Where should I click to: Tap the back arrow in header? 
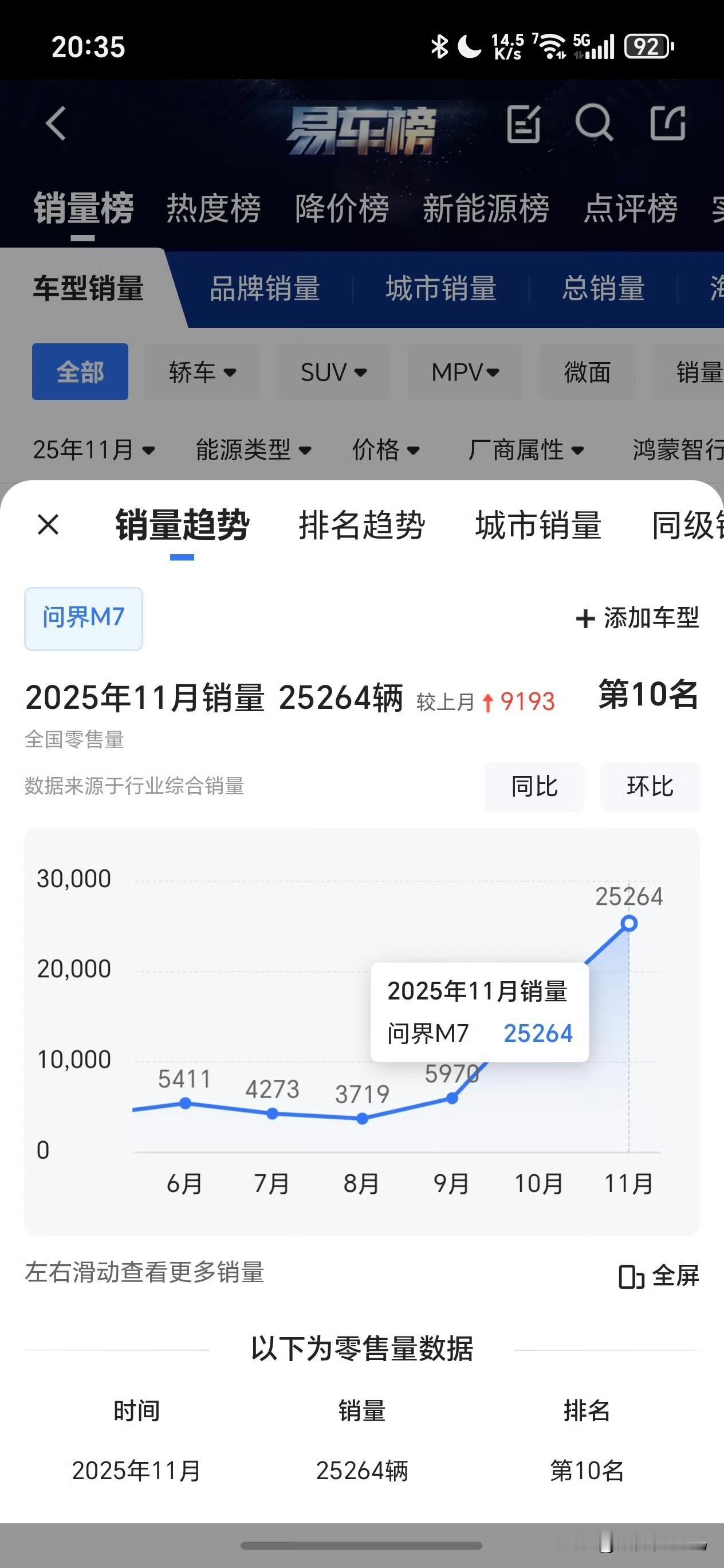[x=56, y=123]
